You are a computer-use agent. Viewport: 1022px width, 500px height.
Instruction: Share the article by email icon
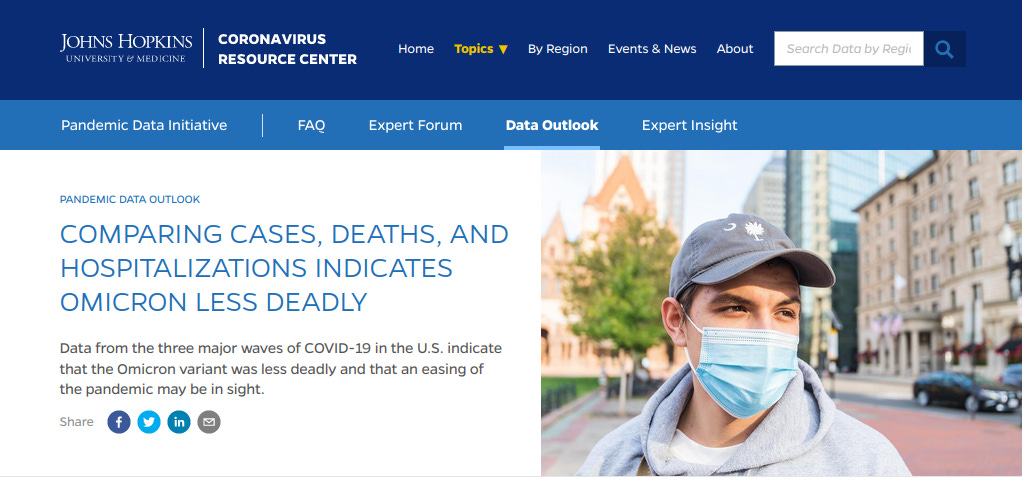pyautogui.click(x=209, y=422)
